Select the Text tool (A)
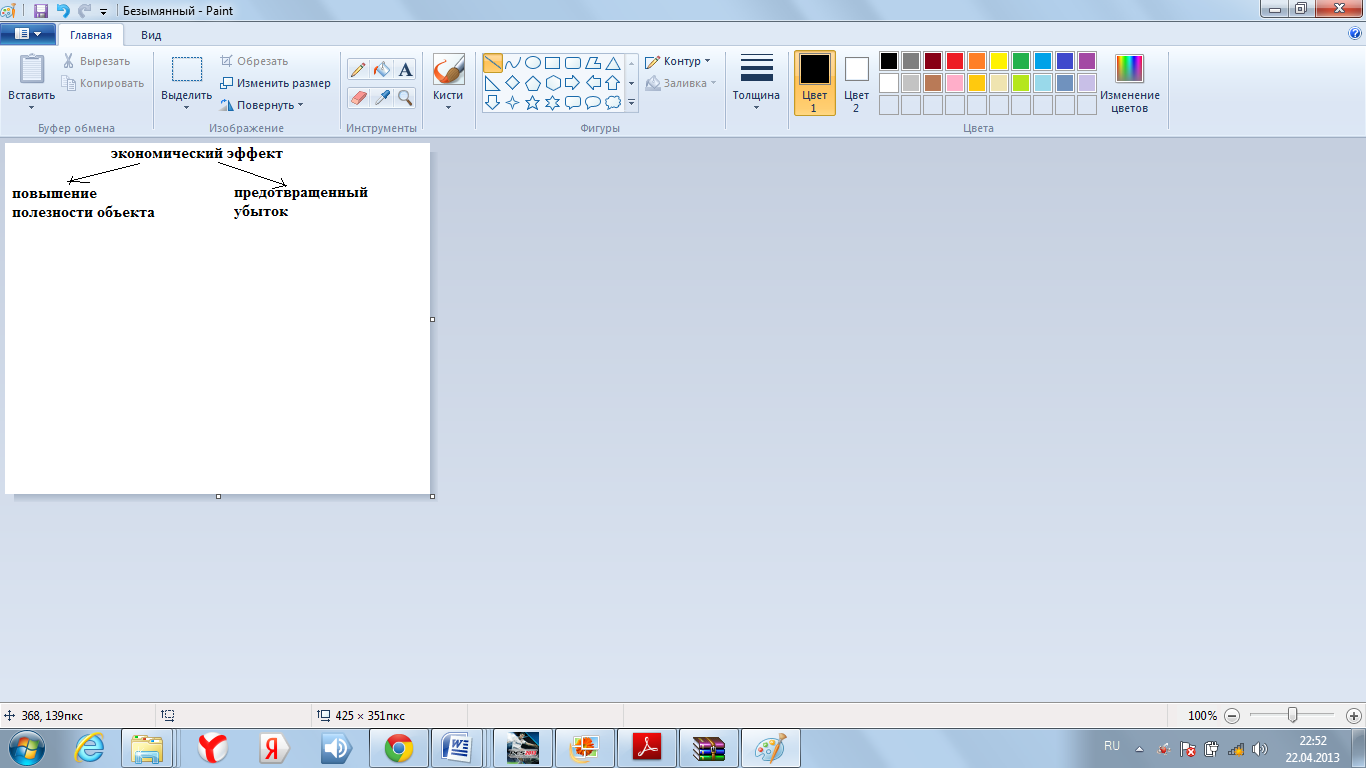This screenshot has height=768, width=1366. point(405,69)
